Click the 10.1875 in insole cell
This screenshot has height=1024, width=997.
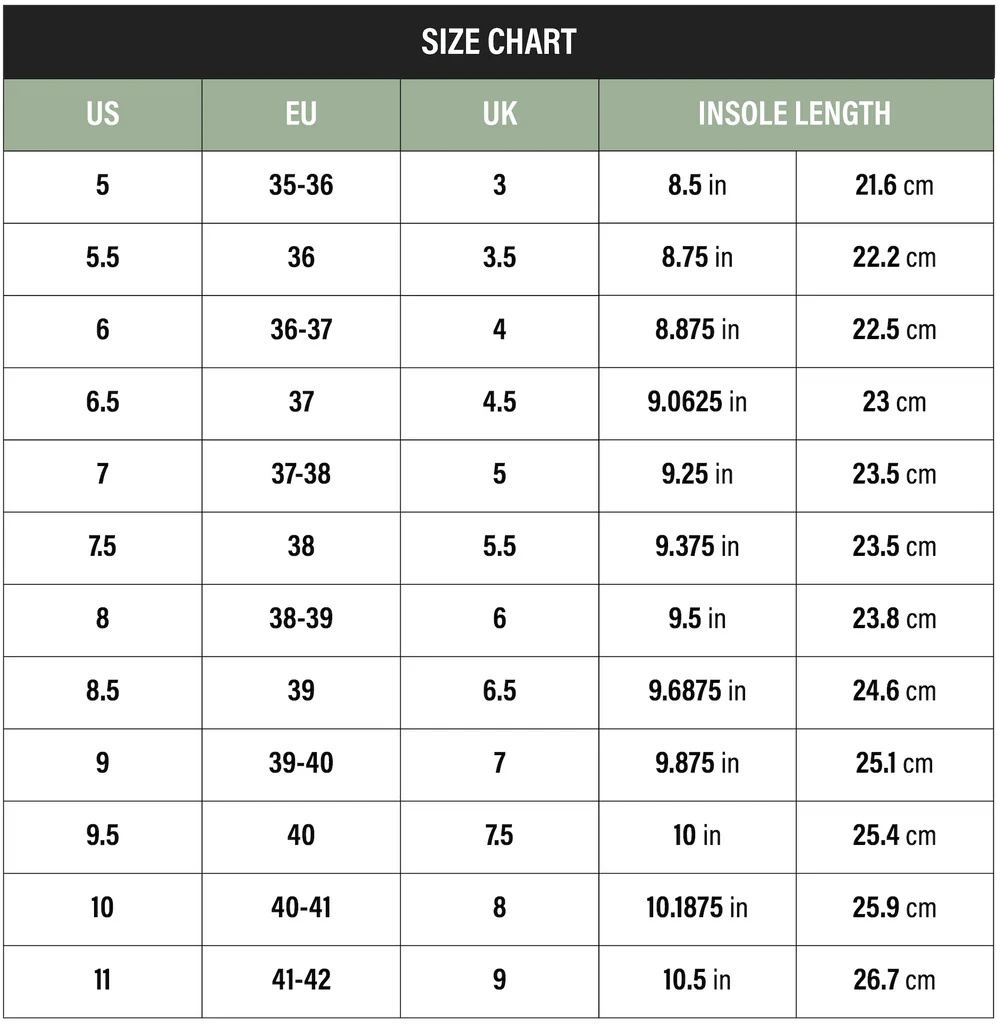pyautogui.click(x=697, y=908)
